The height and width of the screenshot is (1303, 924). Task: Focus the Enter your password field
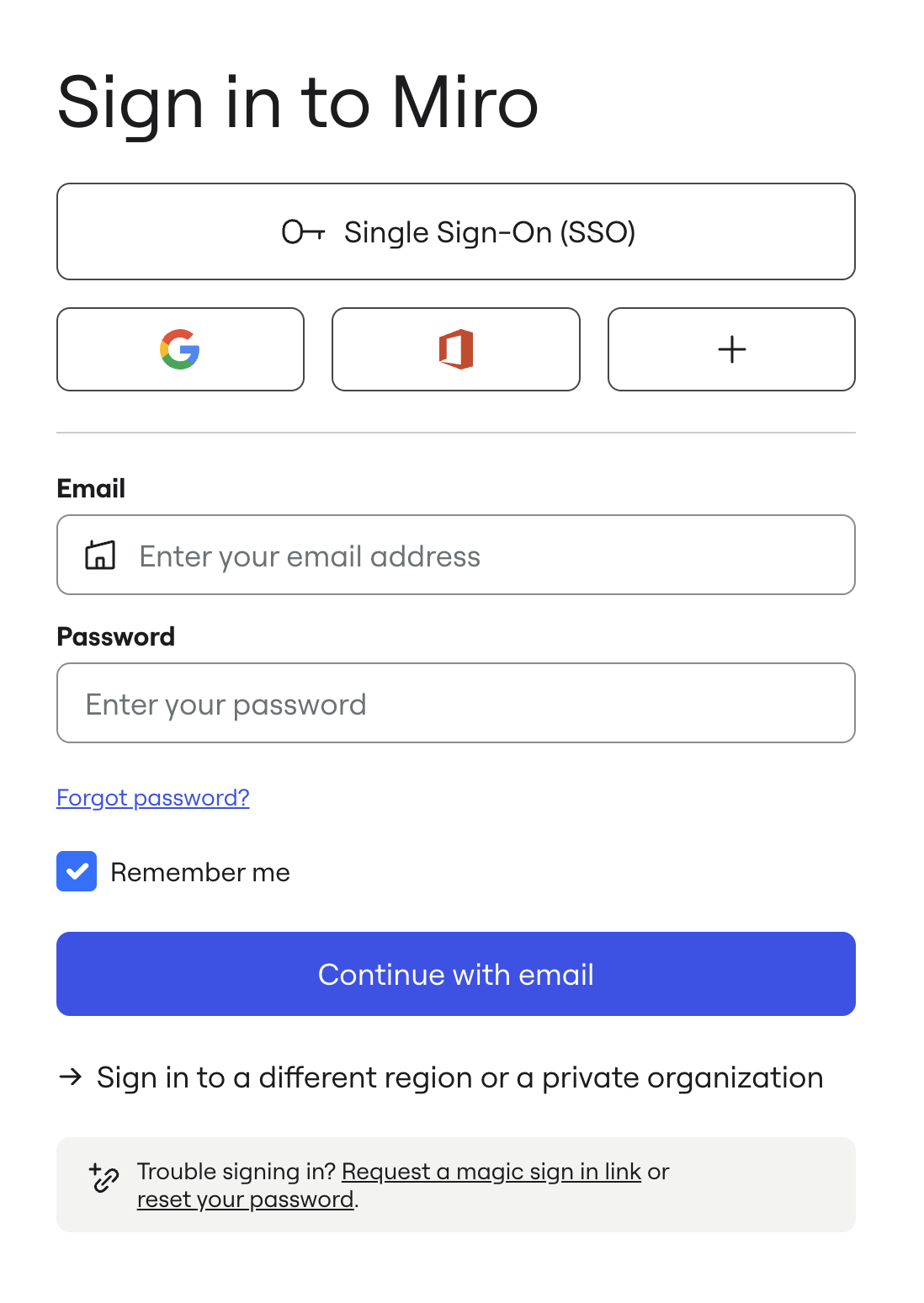click(x=456, y=704)
